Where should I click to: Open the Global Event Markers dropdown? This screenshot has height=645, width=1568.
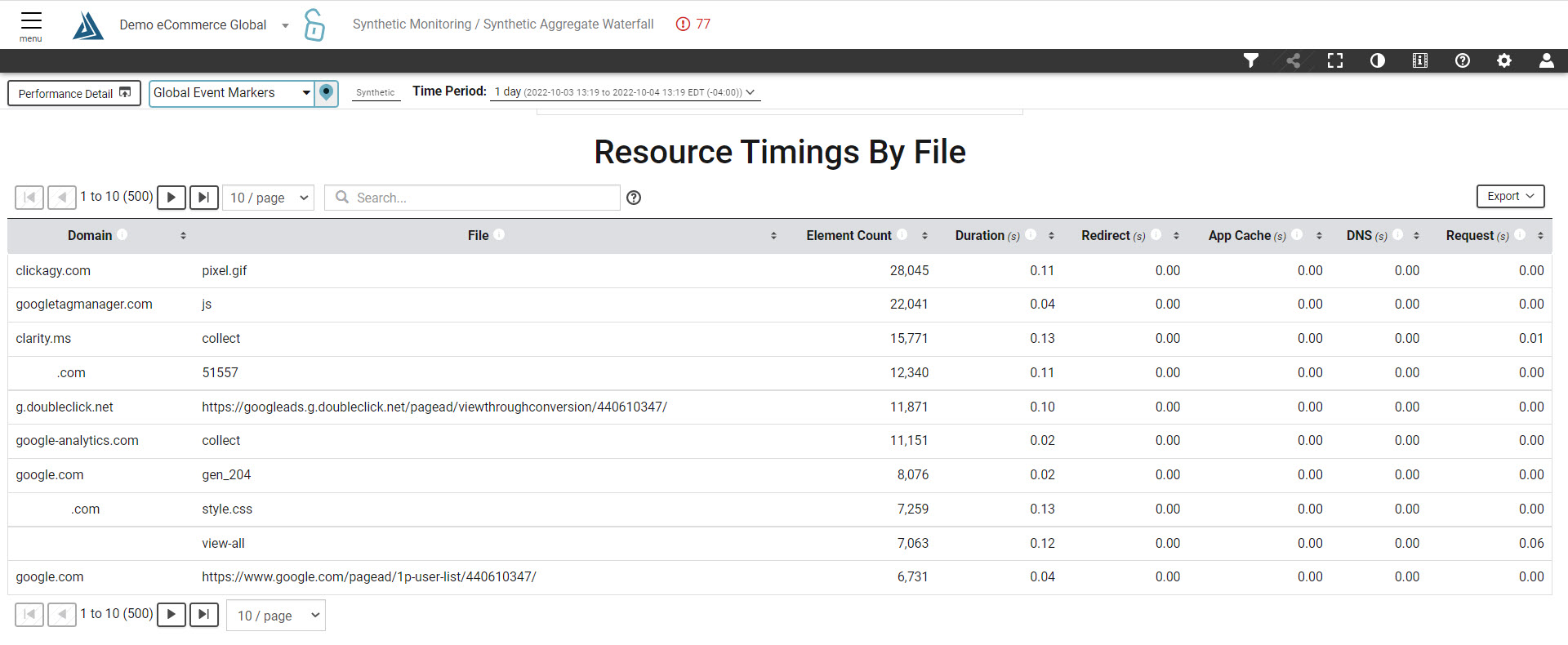click(232, 93)
